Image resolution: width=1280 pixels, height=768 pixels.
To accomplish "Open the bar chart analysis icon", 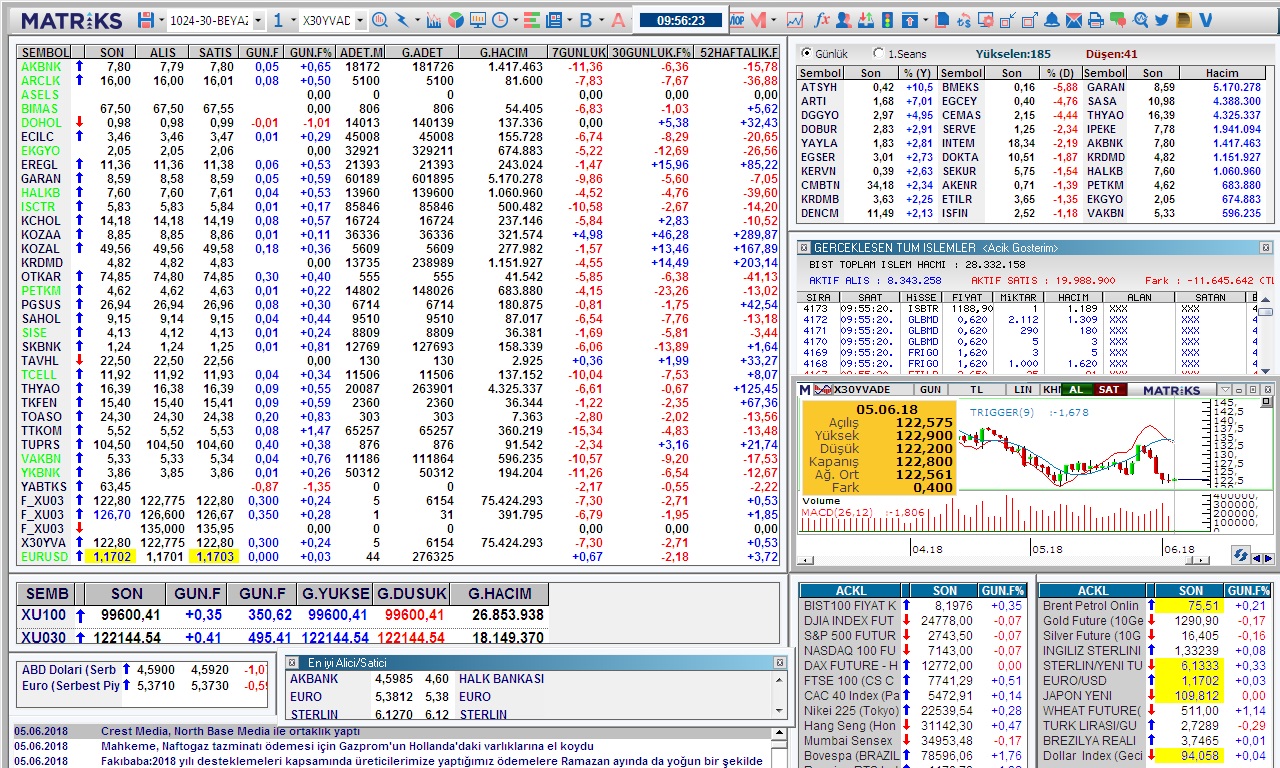I will (434, 20).
